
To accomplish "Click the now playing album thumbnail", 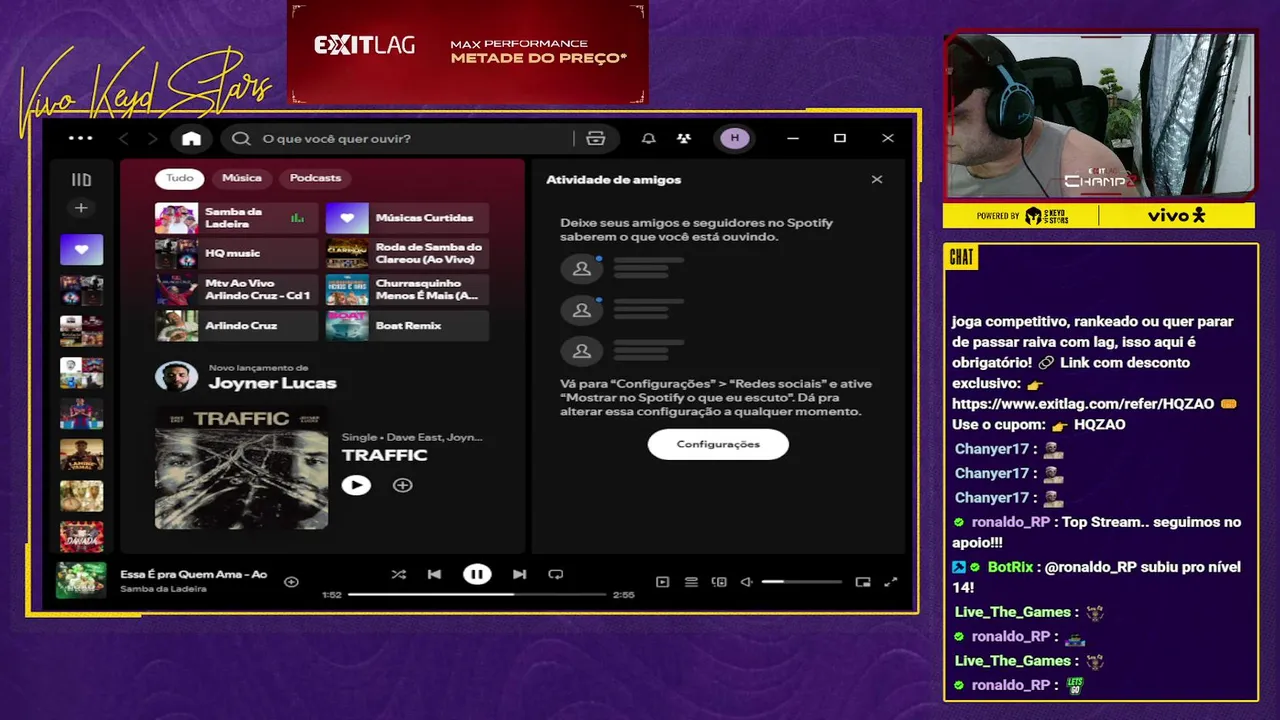I will click(81, 581).
